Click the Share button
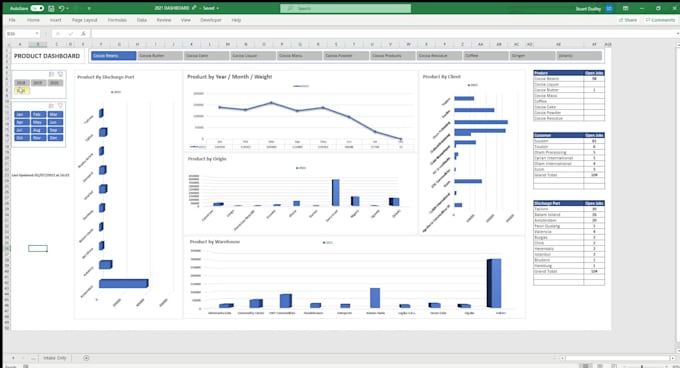 628,20
